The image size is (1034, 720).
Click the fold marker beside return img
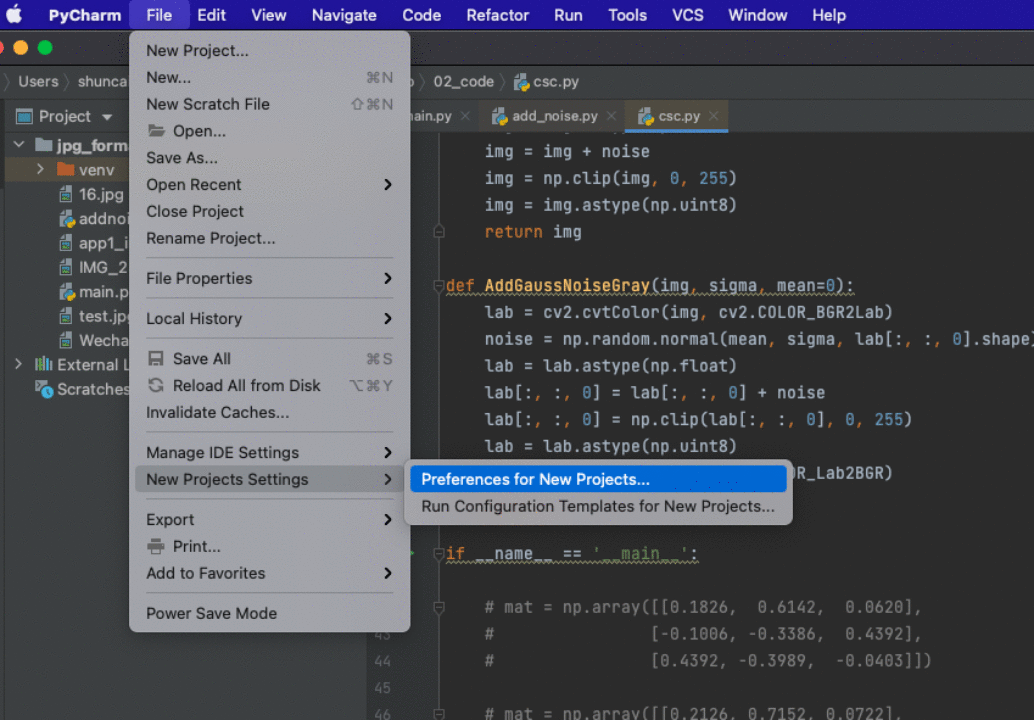tap(439, 232)
